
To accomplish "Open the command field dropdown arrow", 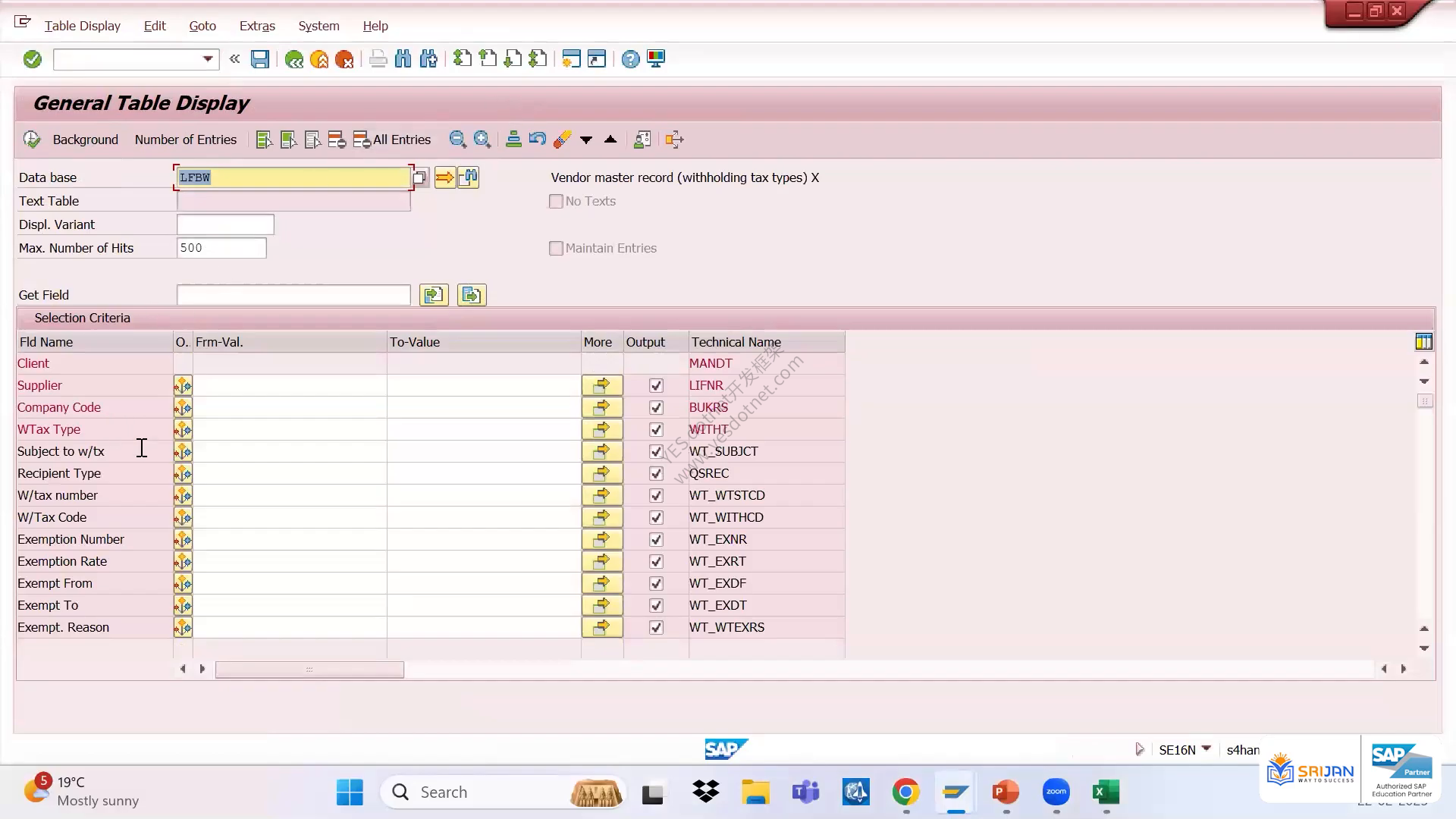I will tap(207, 59).
